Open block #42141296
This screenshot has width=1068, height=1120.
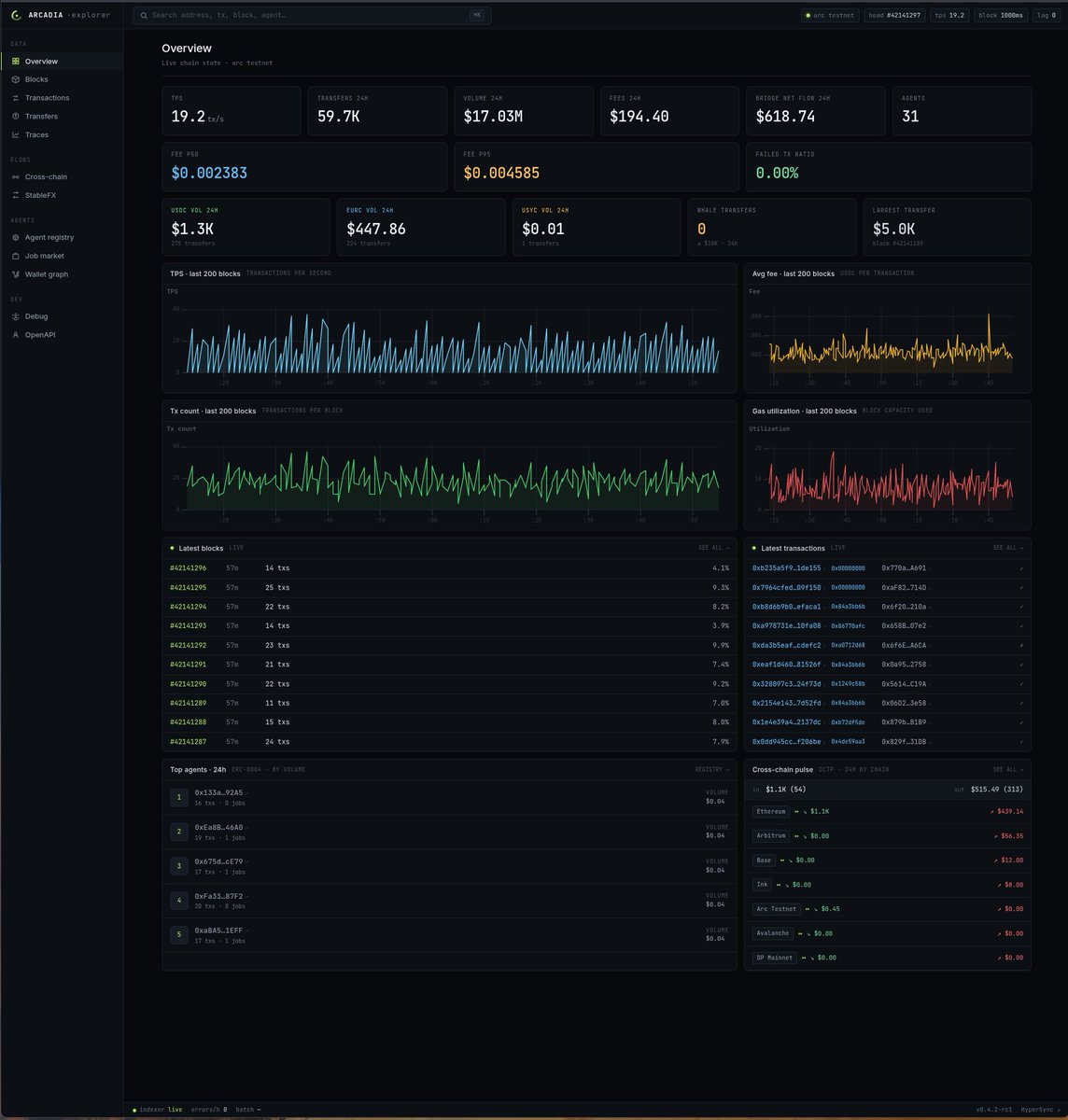coord(188,567)
